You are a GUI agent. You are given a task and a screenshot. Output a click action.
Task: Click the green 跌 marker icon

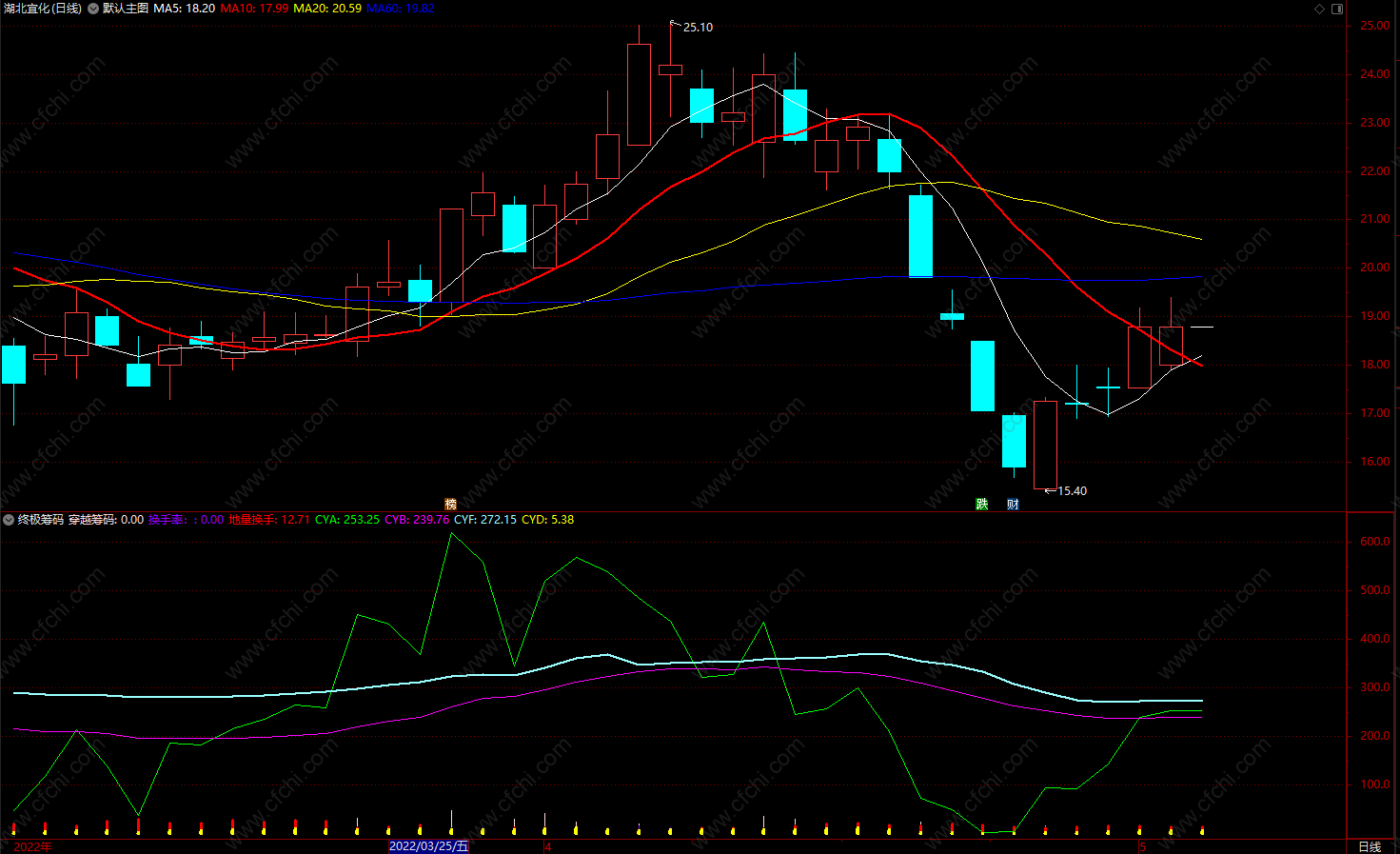(982, 504)
